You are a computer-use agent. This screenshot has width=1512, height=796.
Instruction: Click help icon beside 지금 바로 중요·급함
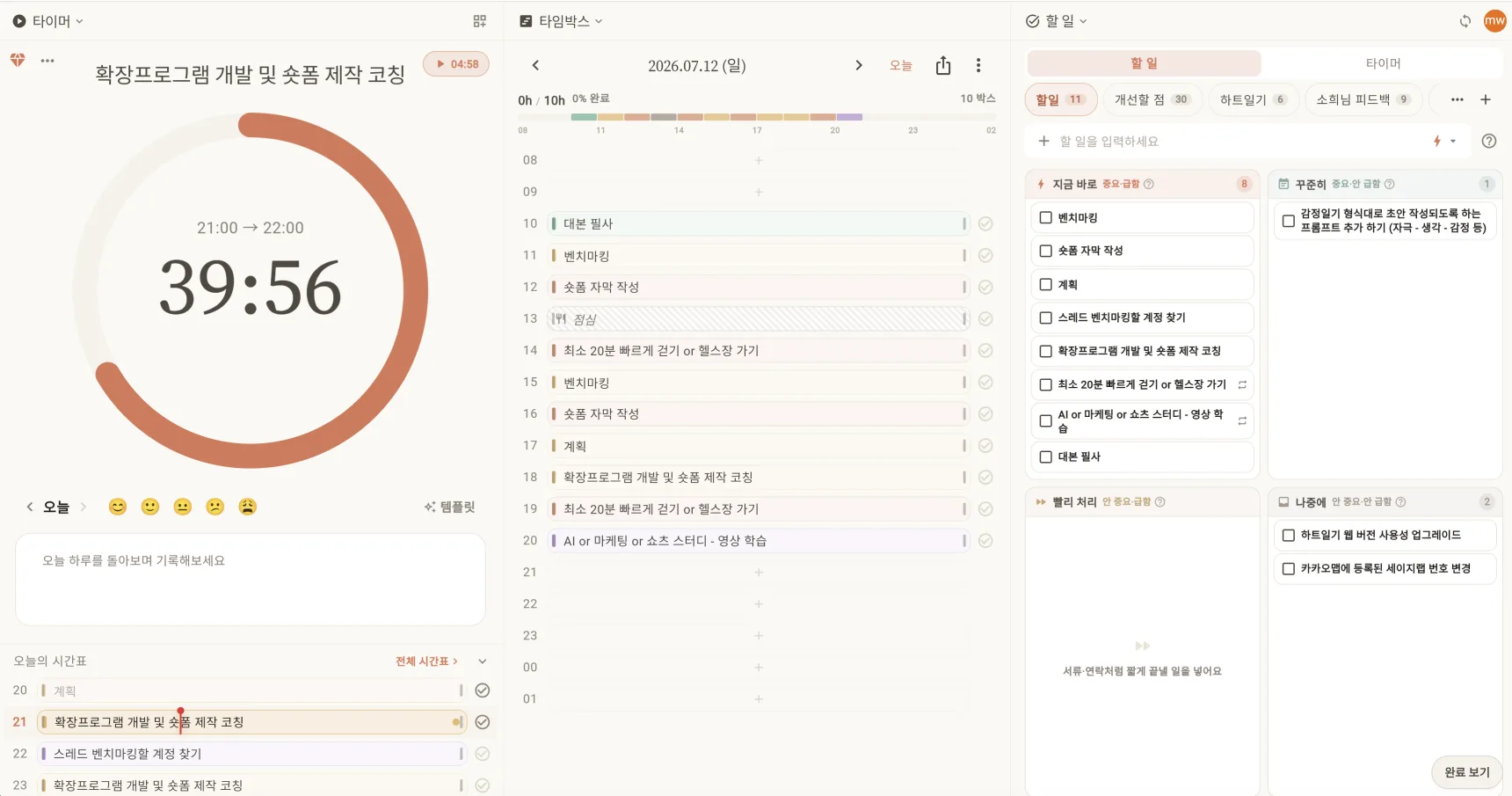(x=1149, y=184)
